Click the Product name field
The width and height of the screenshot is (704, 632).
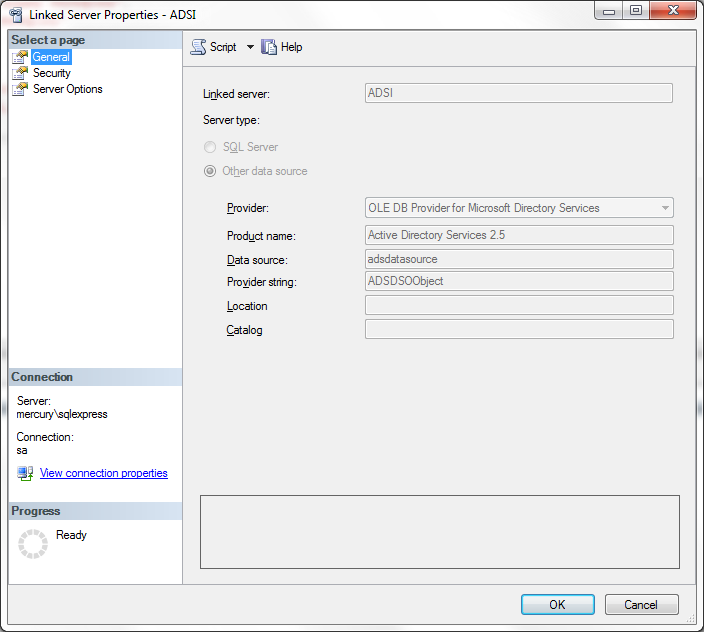click(519, 235)
